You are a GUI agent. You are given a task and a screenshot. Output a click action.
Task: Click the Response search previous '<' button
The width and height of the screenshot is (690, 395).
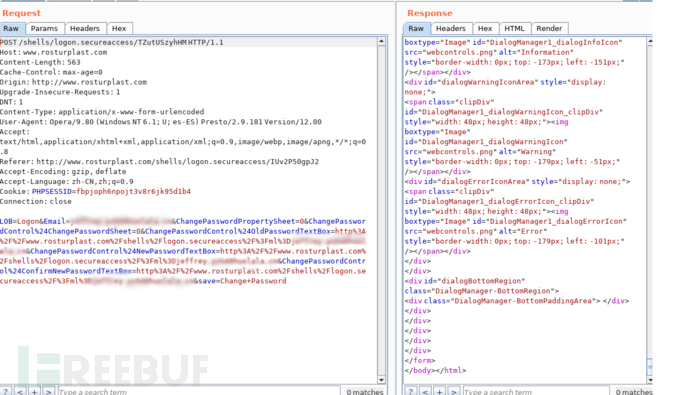coord(425,391)
